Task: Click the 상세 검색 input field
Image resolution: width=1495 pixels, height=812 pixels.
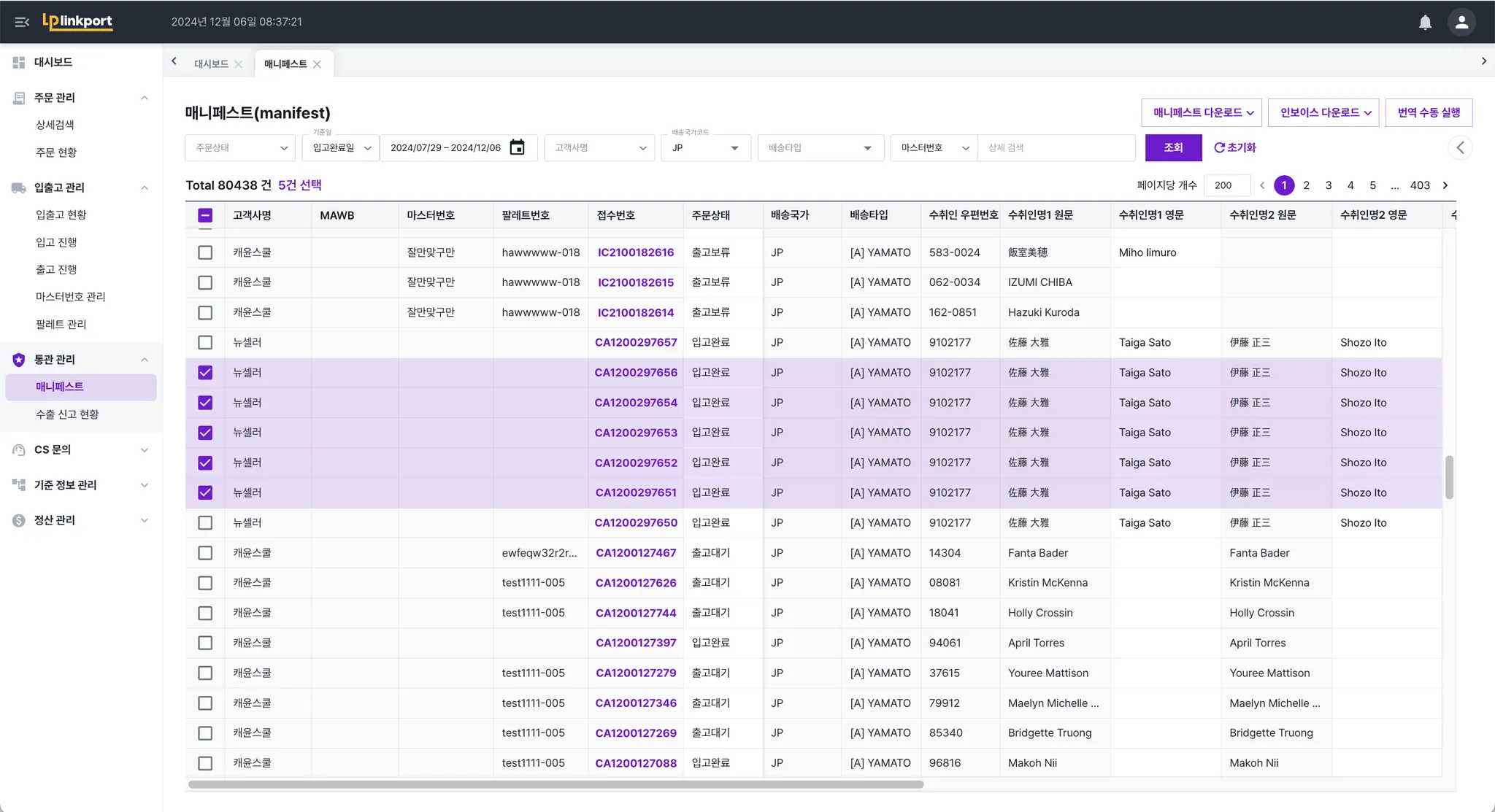Action: 1056,147
